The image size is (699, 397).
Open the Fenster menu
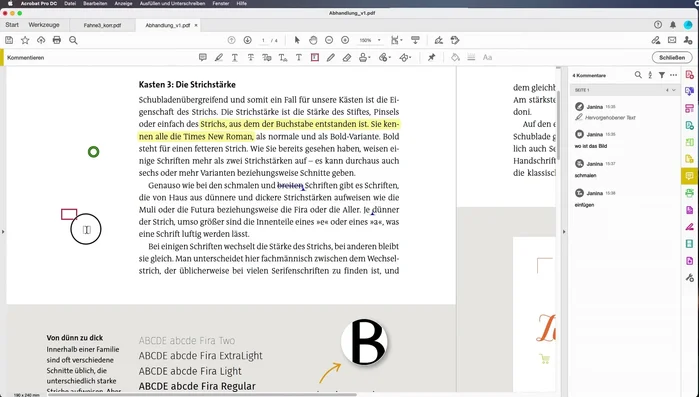(221, 3)
